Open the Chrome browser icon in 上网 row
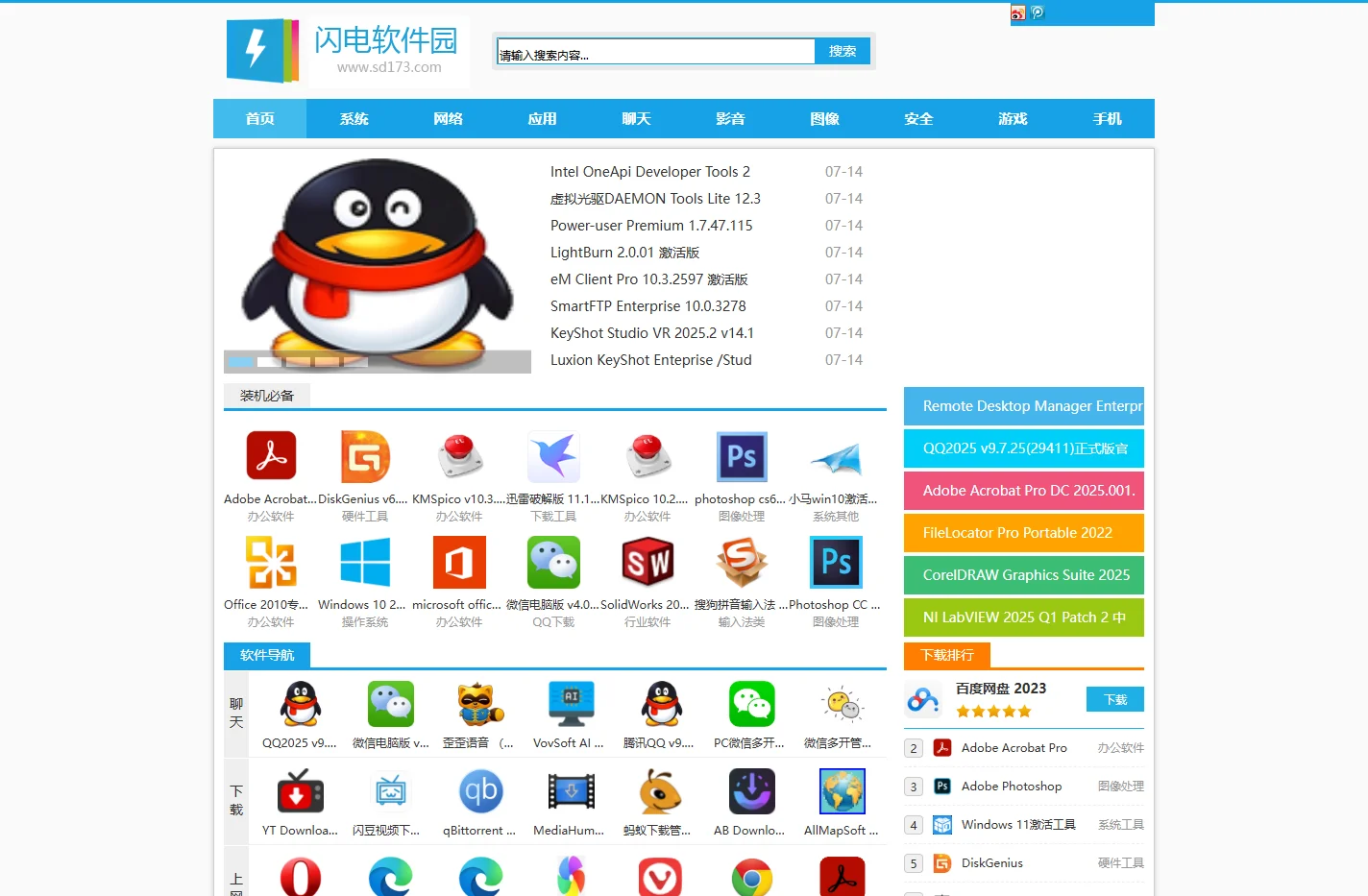Viewport: 1368px width, 896px height. click(x=751, y=878)
